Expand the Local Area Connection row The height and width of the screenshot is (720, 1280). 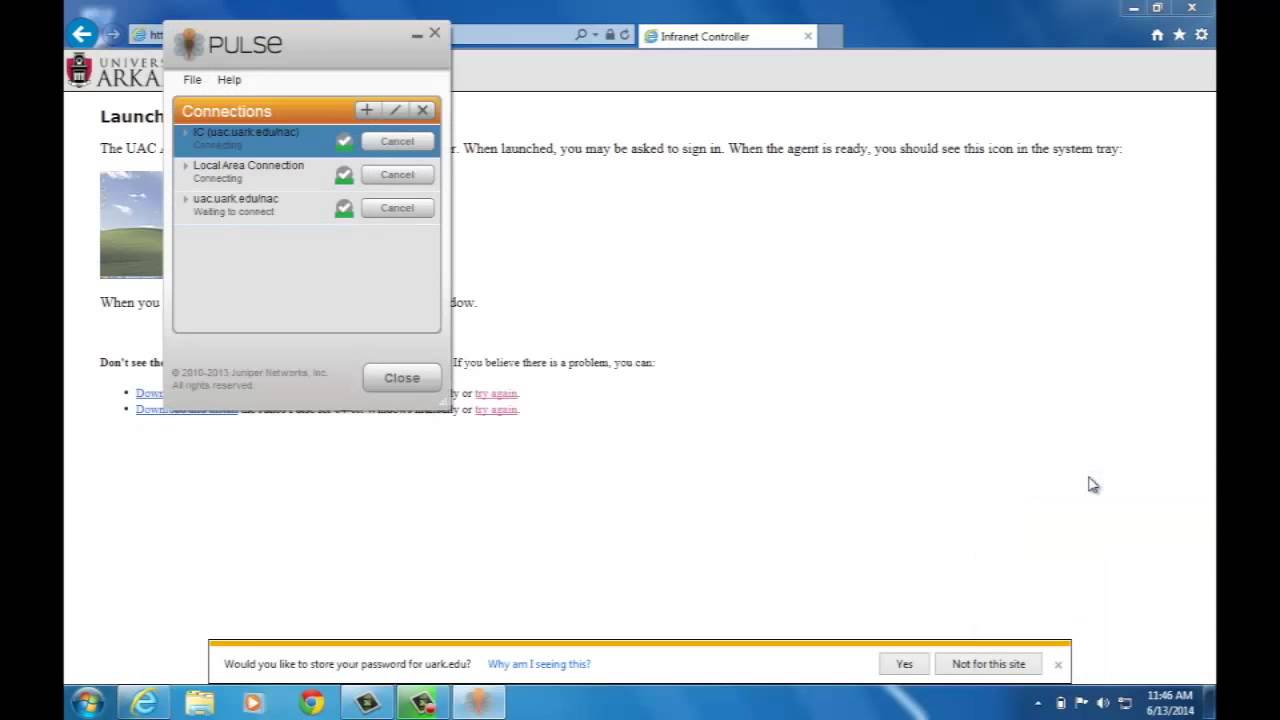coord(185,166)
